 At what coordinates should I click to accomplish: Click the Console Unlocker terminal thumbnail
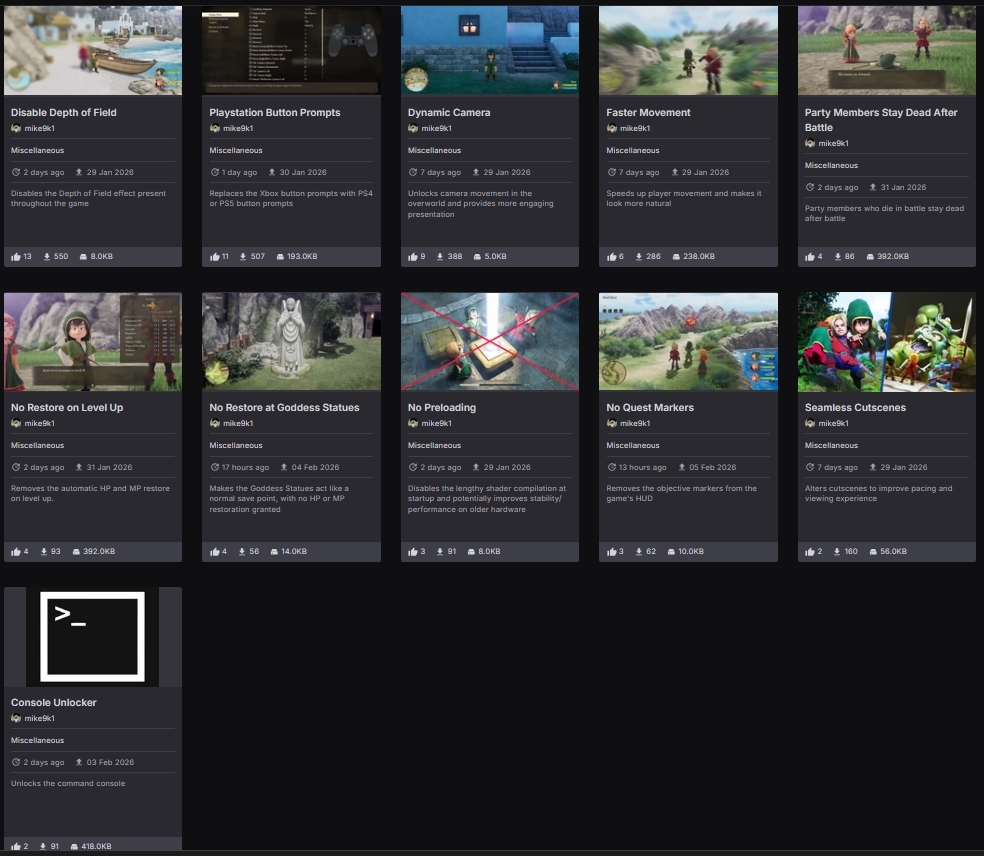pos(92,636)
